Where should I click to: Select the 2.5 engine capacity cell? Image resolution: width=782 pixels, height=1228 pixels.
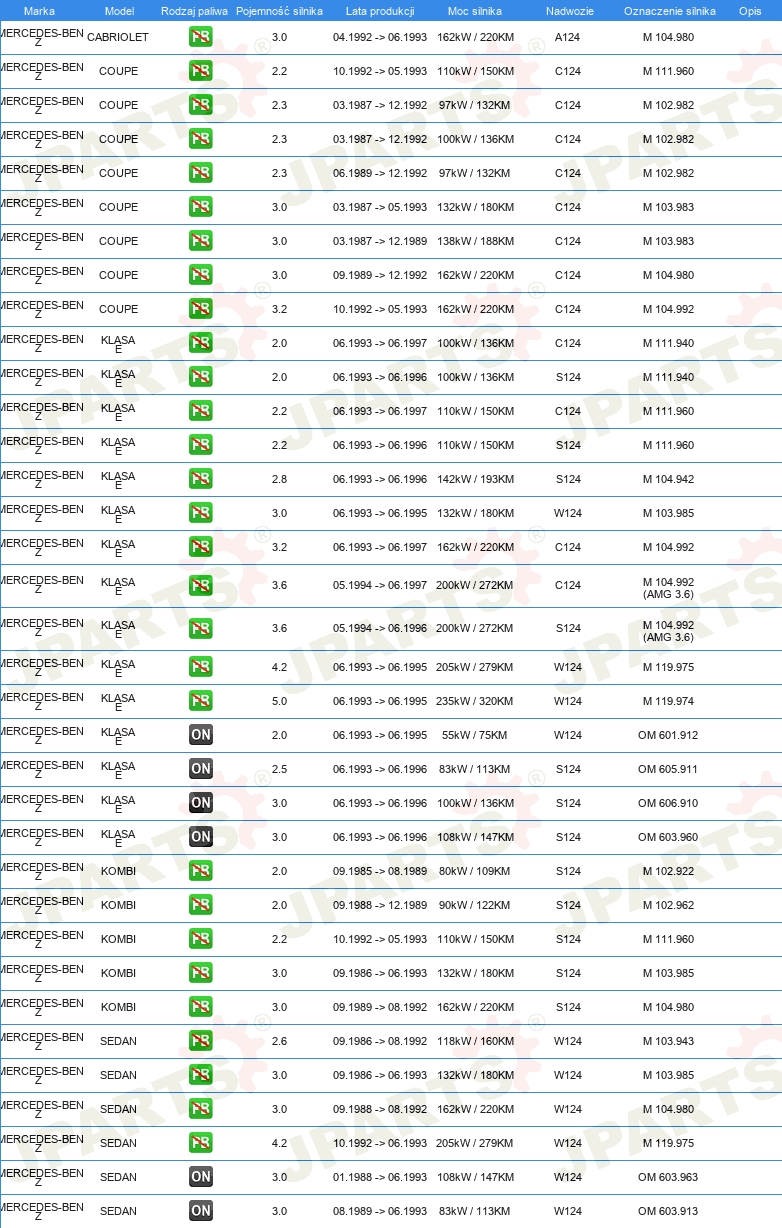[279, 769]
